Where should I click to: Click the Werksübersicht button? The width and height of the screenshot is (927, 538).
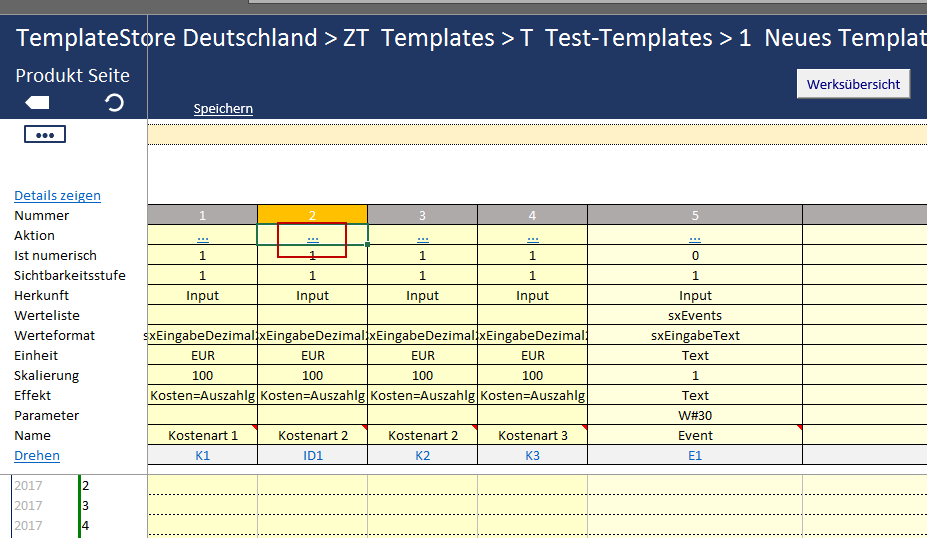click(853, 84)
